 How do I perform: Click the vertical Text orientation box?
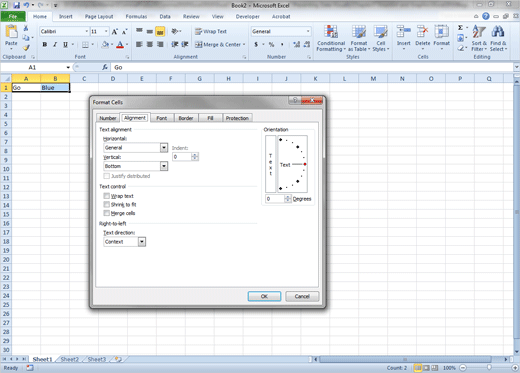coord(270,164)
